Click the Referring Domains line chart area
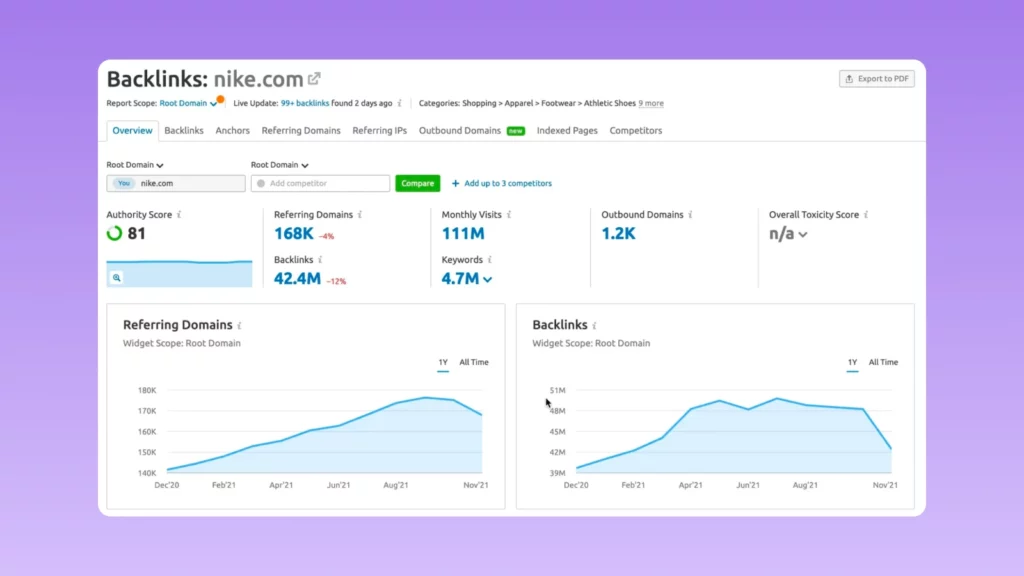Screen dimensions: 1024x576 [x=325, y=431]
